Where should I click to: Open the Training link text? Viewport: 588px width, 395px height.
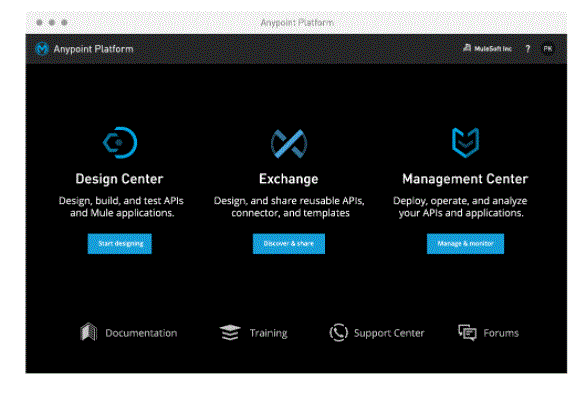click(x=268, y=333)
